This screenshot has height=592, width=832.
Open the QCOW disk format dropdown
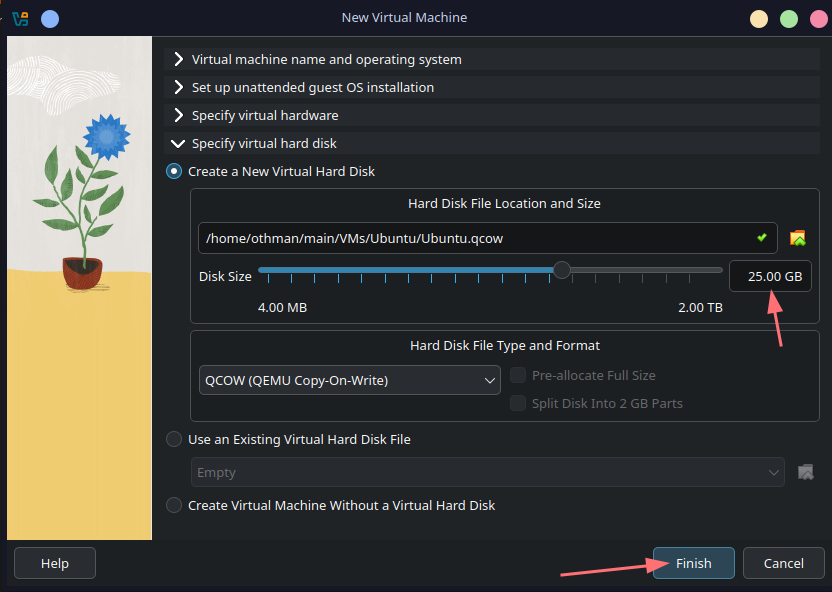pyautogui.click(x=350, y=380)
